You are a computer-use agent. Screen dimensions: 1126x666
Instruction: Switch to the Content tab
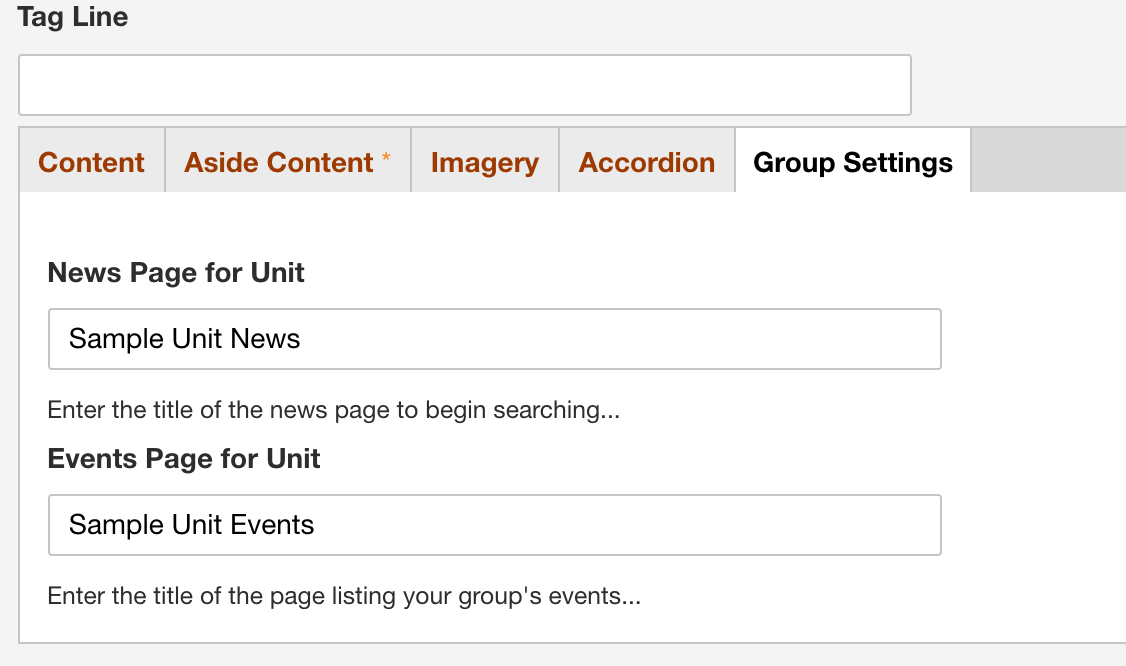(x=91, y=162)
